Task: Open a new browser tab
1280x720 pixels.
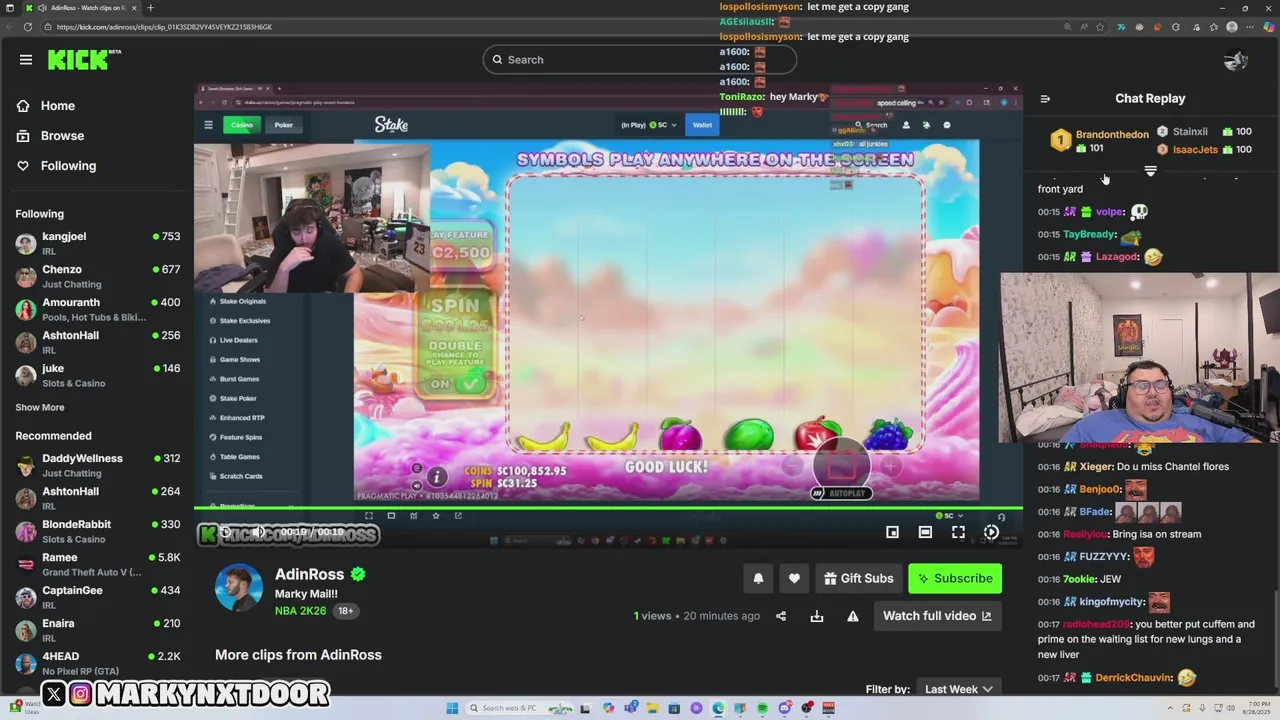Action: [150, 8]
